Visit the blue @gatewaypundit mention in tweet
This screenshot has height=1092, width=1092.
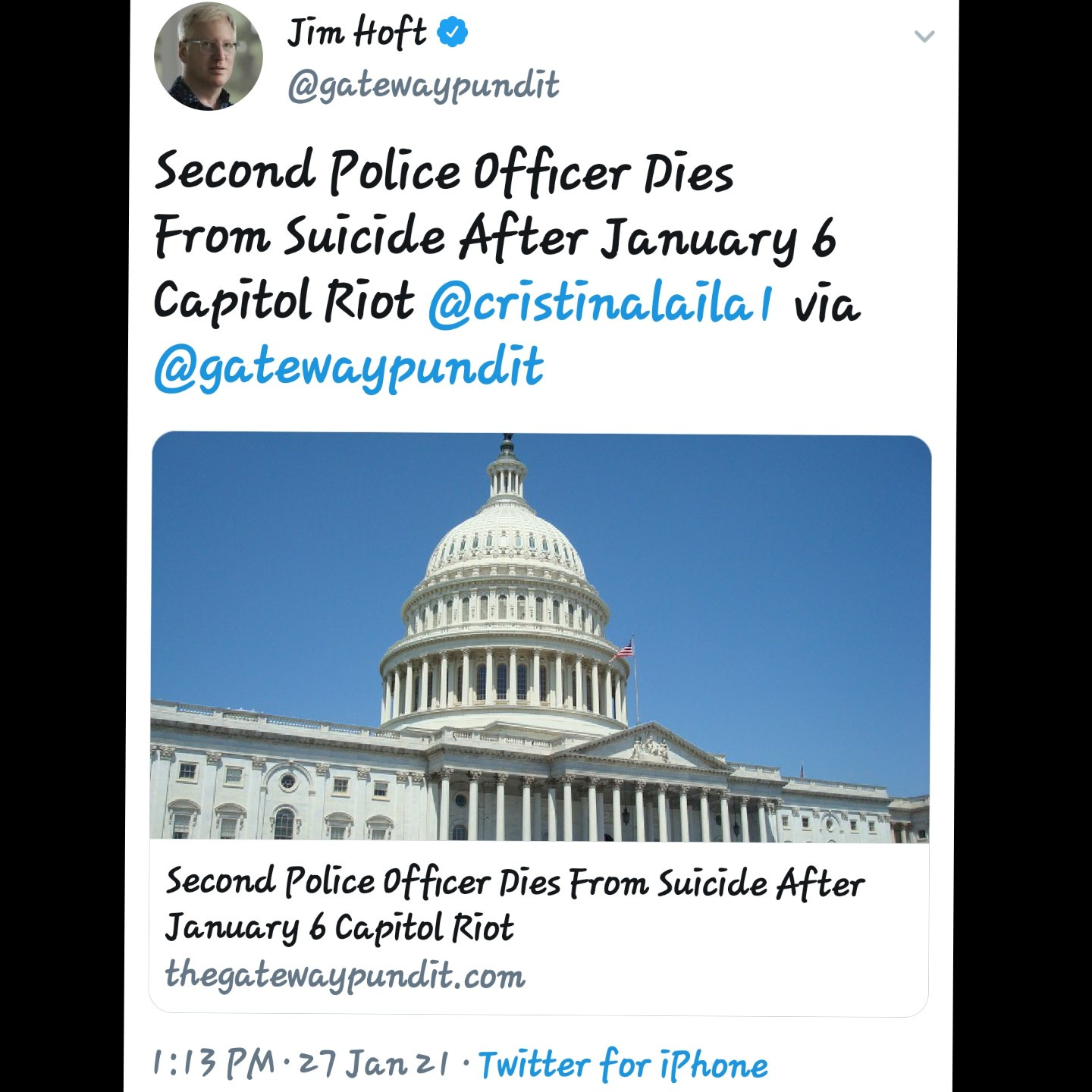tap(349, 367)
